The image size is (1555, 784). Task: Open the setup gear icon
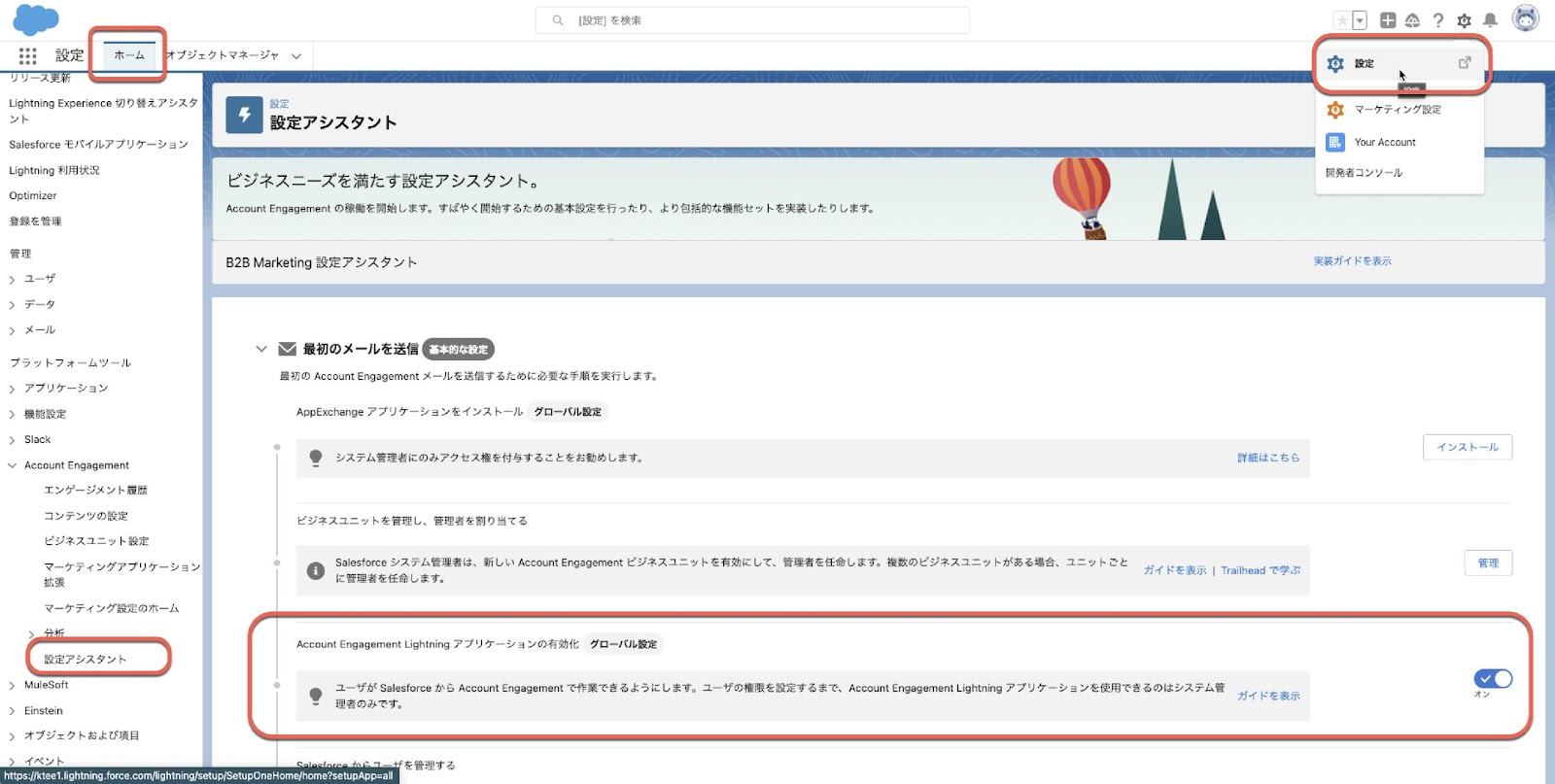(x=1464, y=20)
